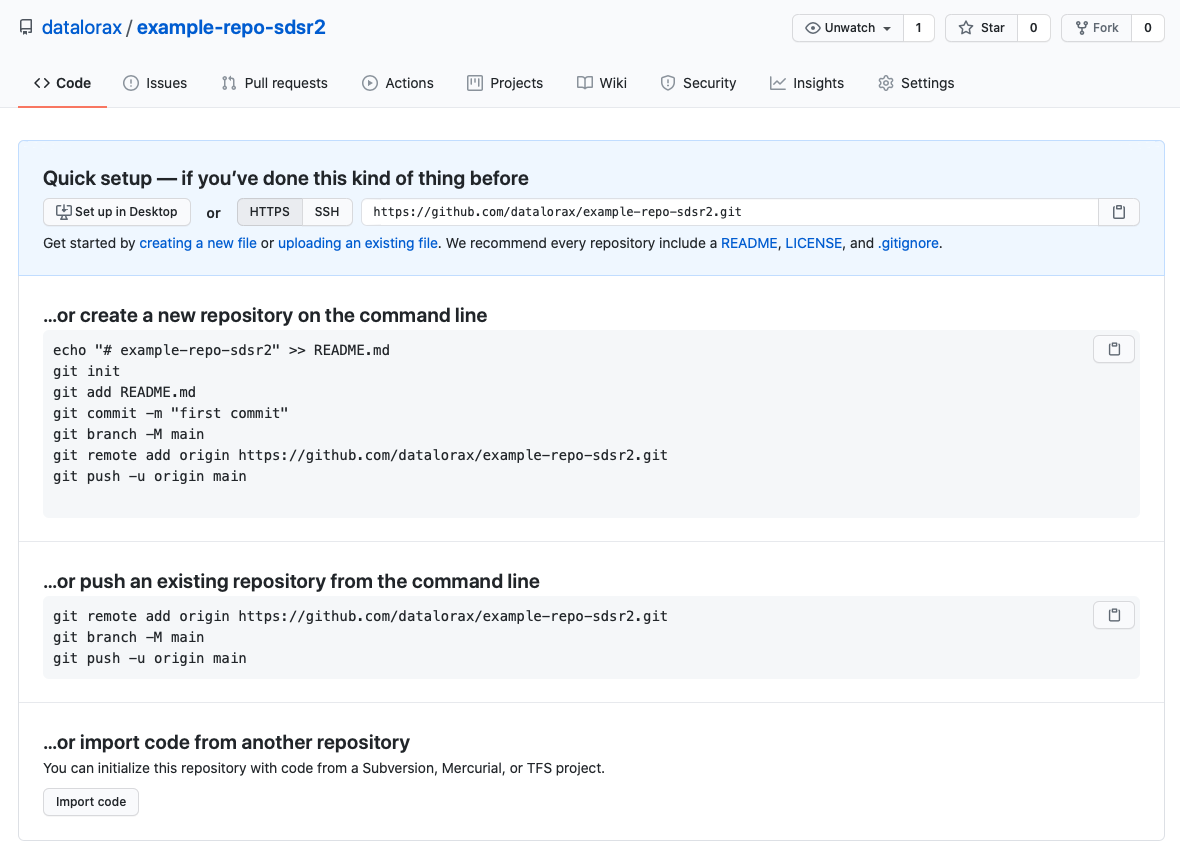This screenshot has height=850, width=1180.
Task: View the fork count of 0
Action: 1148,28
